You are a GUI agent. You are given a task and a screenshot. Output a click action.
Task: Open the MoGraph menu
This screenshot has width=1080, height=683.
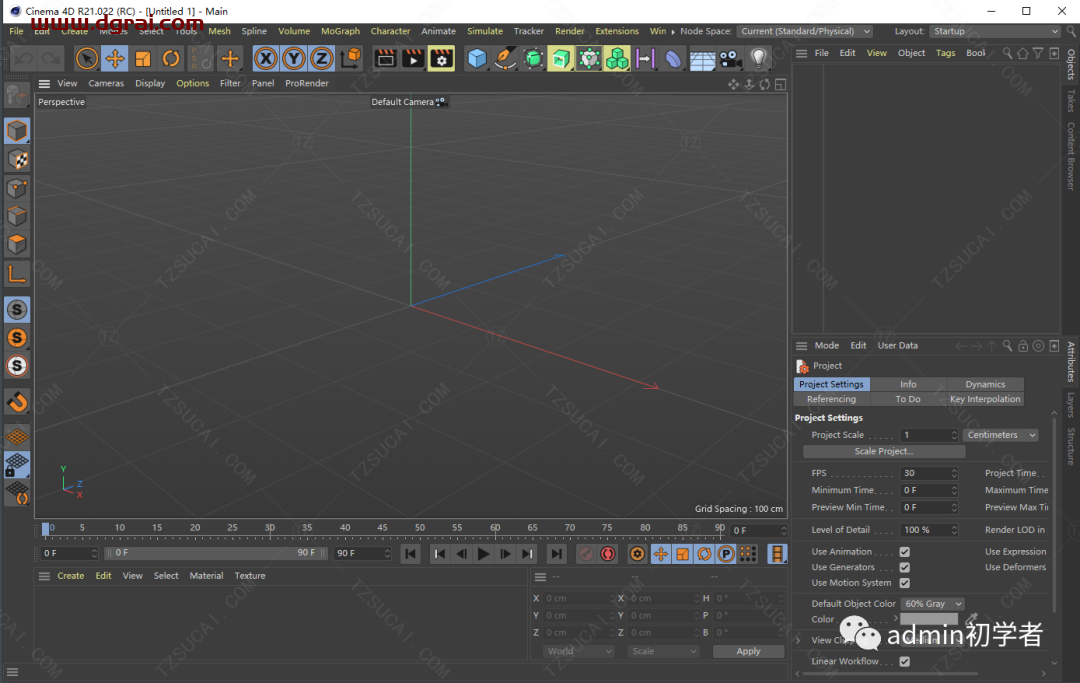click(340, 31)
